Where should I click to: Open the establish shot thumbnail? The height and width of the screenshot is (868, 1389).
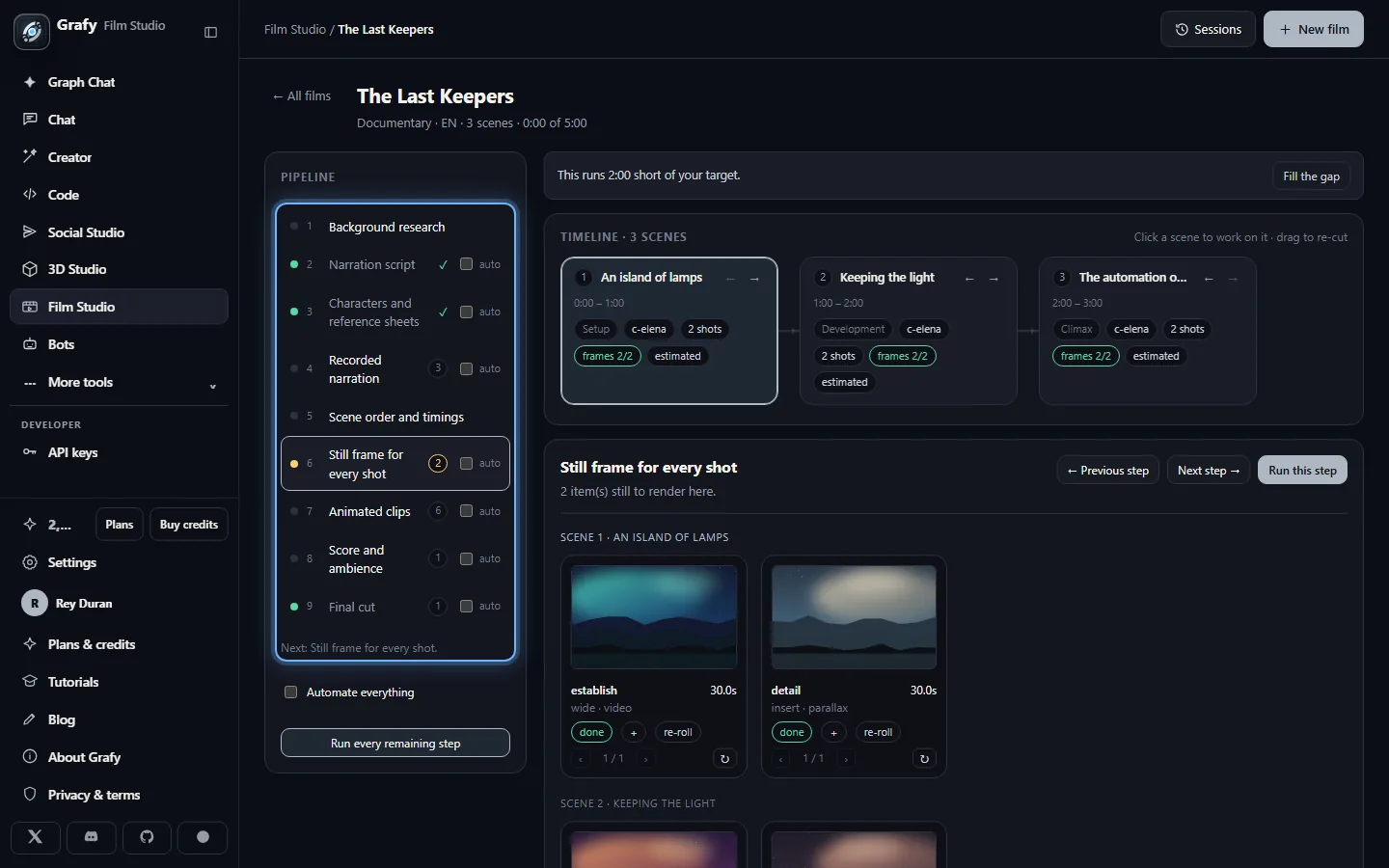coord(654,617)
